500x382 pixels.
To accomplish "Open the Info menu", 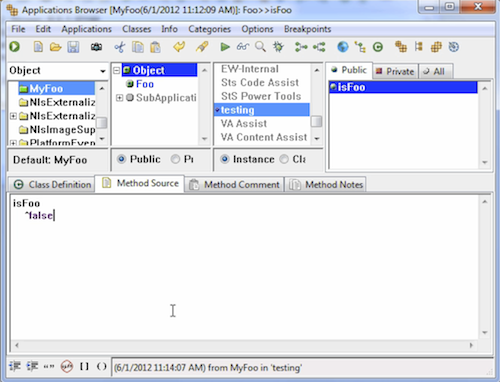I will click(x=169, y=29).
